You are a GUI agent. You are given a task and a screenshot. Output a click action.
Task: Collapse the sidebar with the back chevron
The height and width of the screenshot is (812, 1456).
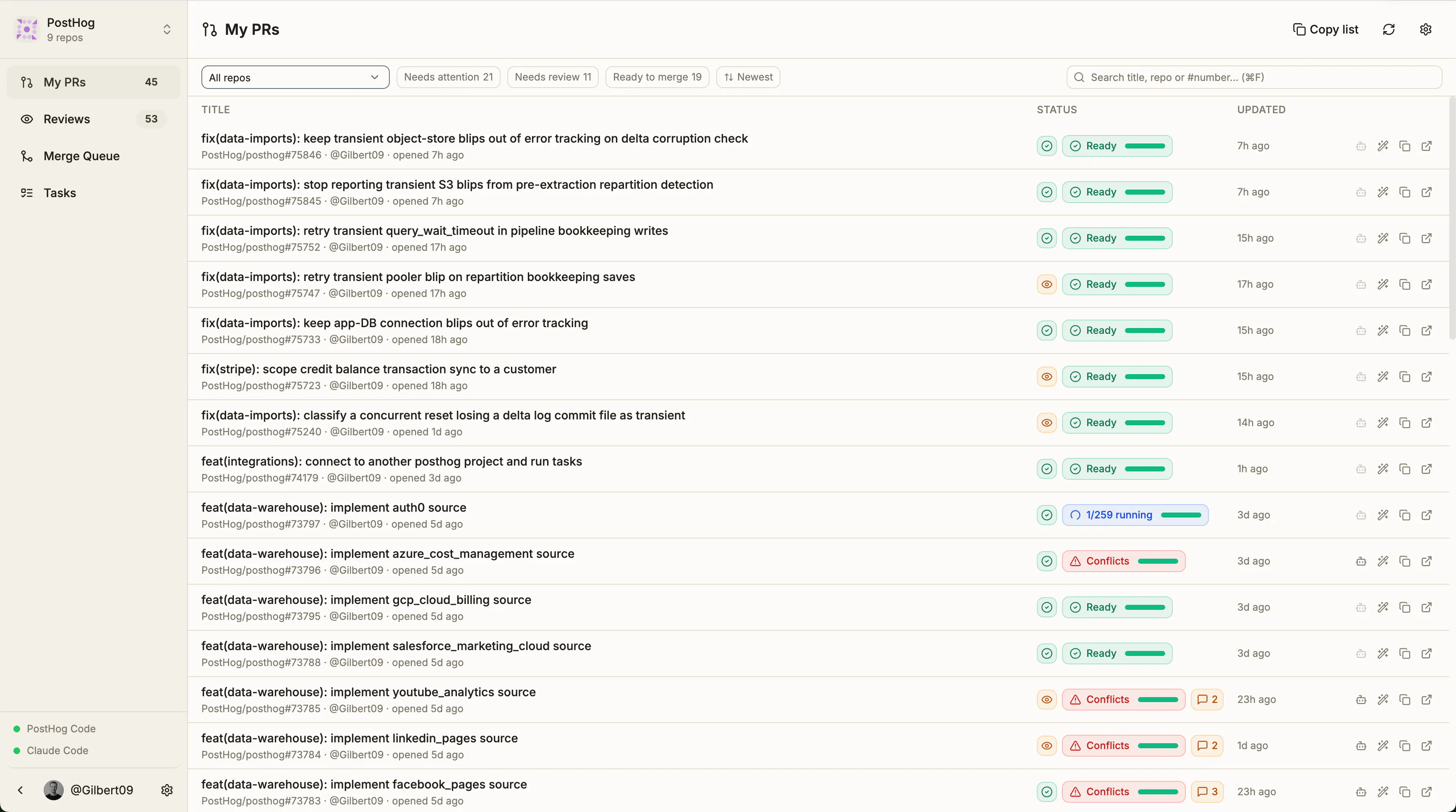pyautogui.click(x=20, y=790)
